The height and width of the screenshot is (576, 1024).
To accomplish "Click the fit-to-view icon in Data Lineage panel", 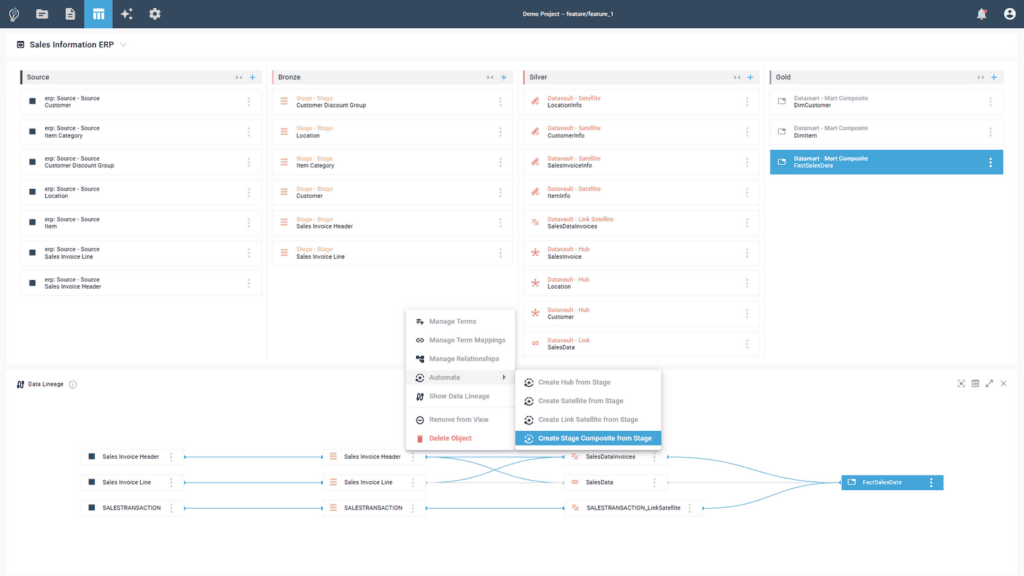I will point(961,383).
